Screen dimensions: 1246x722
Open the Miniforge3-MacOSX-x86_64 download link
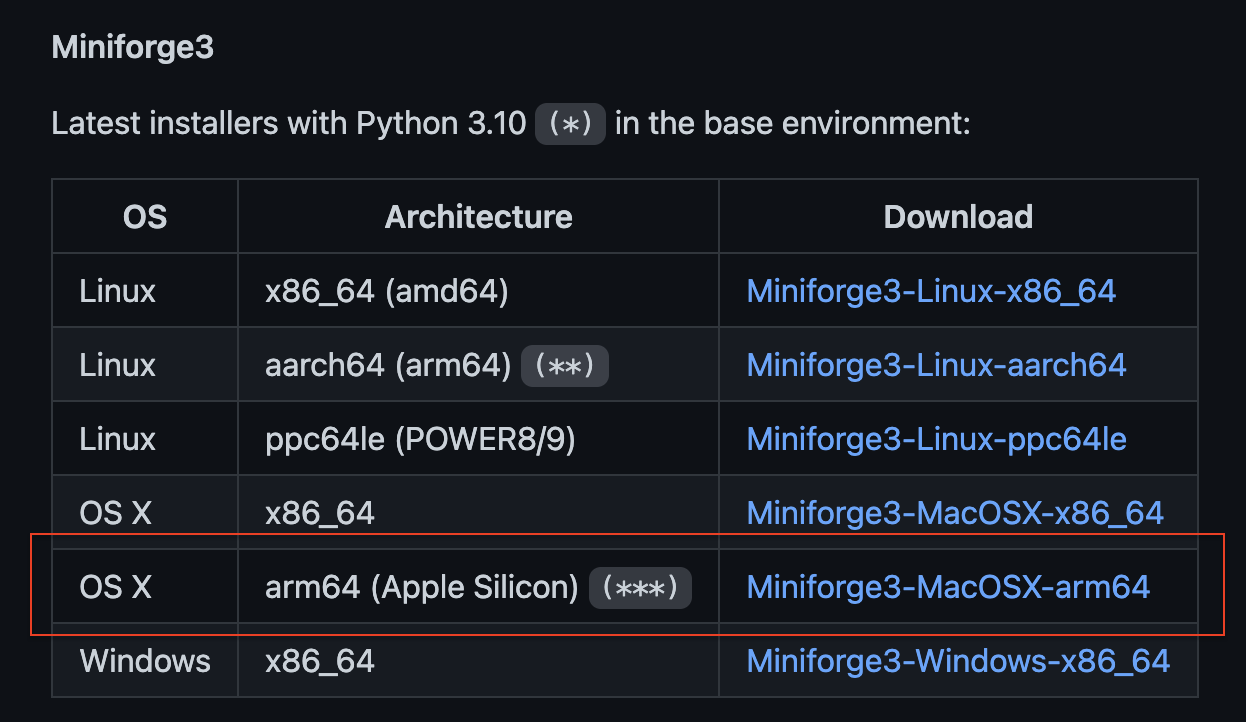click(955, 513)
